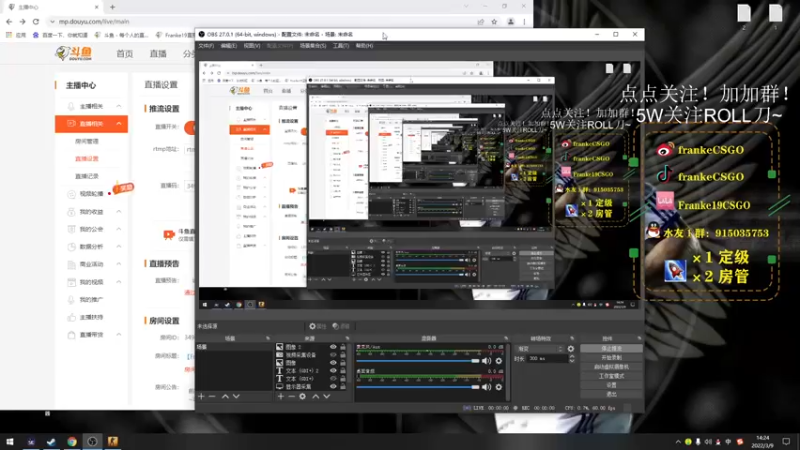This screenshot has height=450, width=800.
Task: Open 桌面音频 audio settings gear
Action: (x=499, y=387)
